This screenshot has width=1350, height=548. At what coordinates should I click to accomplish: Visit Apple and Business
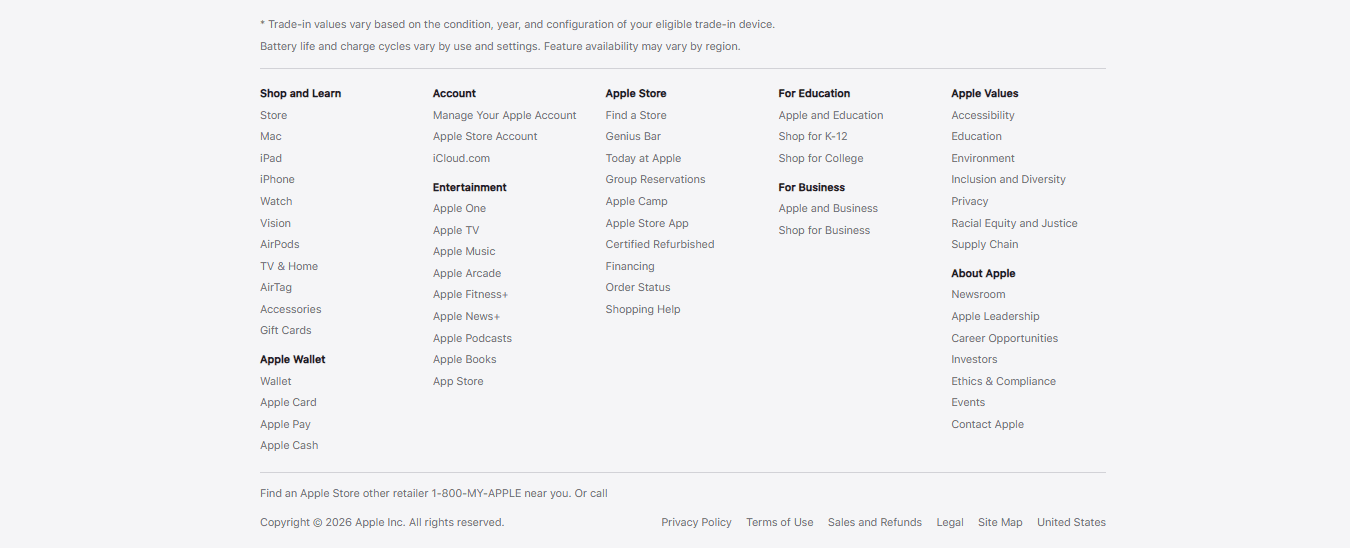pyautogui.click(x=828, y=208)
